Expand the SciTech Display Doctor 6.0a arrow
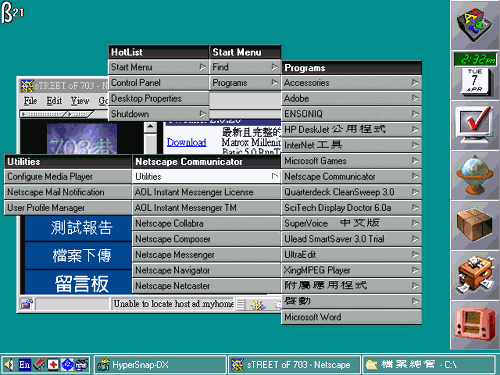The image size is (500, 375). (x=415, y=208)
